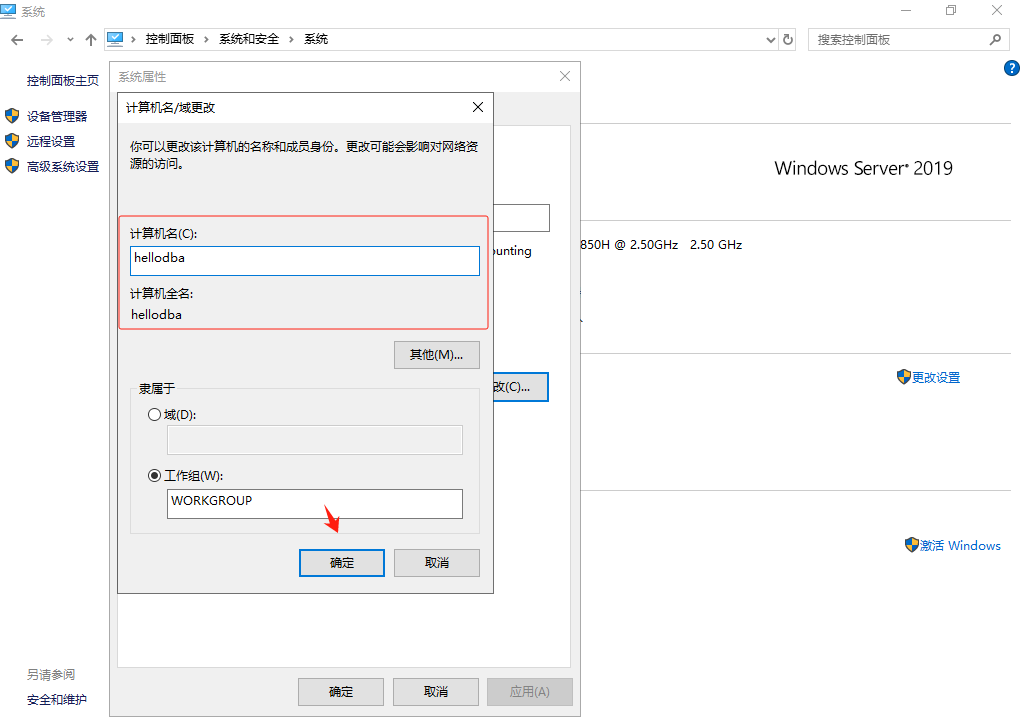Open the address bar history dropdown
1022x719 pixels.
coord(770,40)
